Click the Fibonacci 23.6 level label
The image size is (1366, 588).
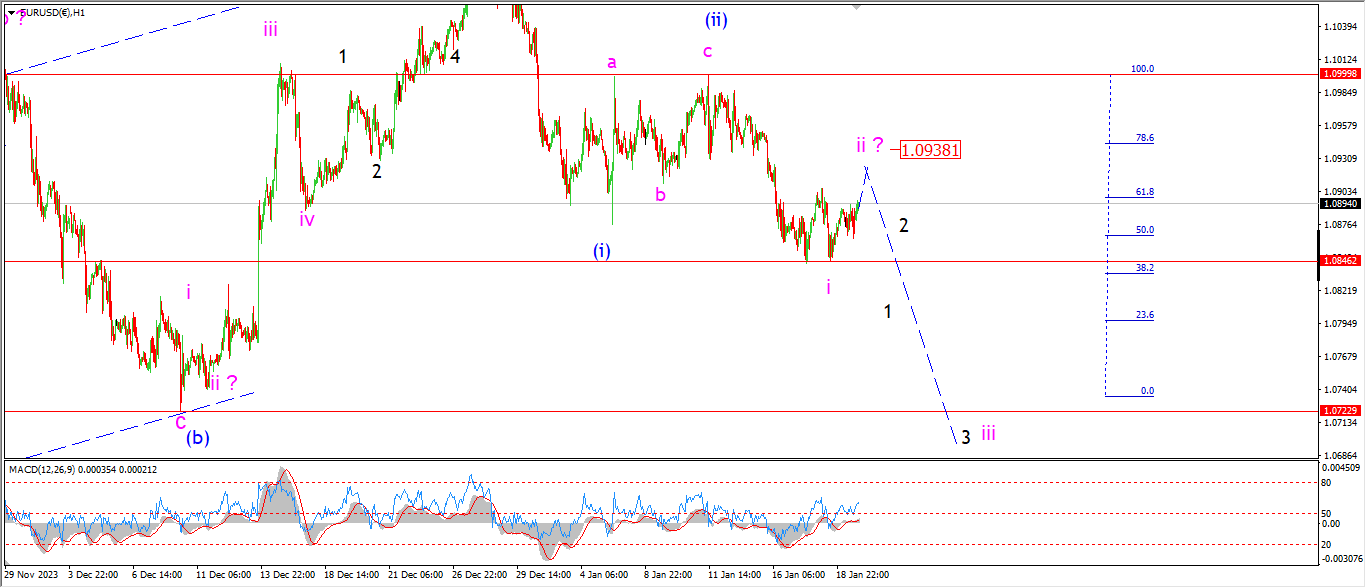coord(1143,315)
